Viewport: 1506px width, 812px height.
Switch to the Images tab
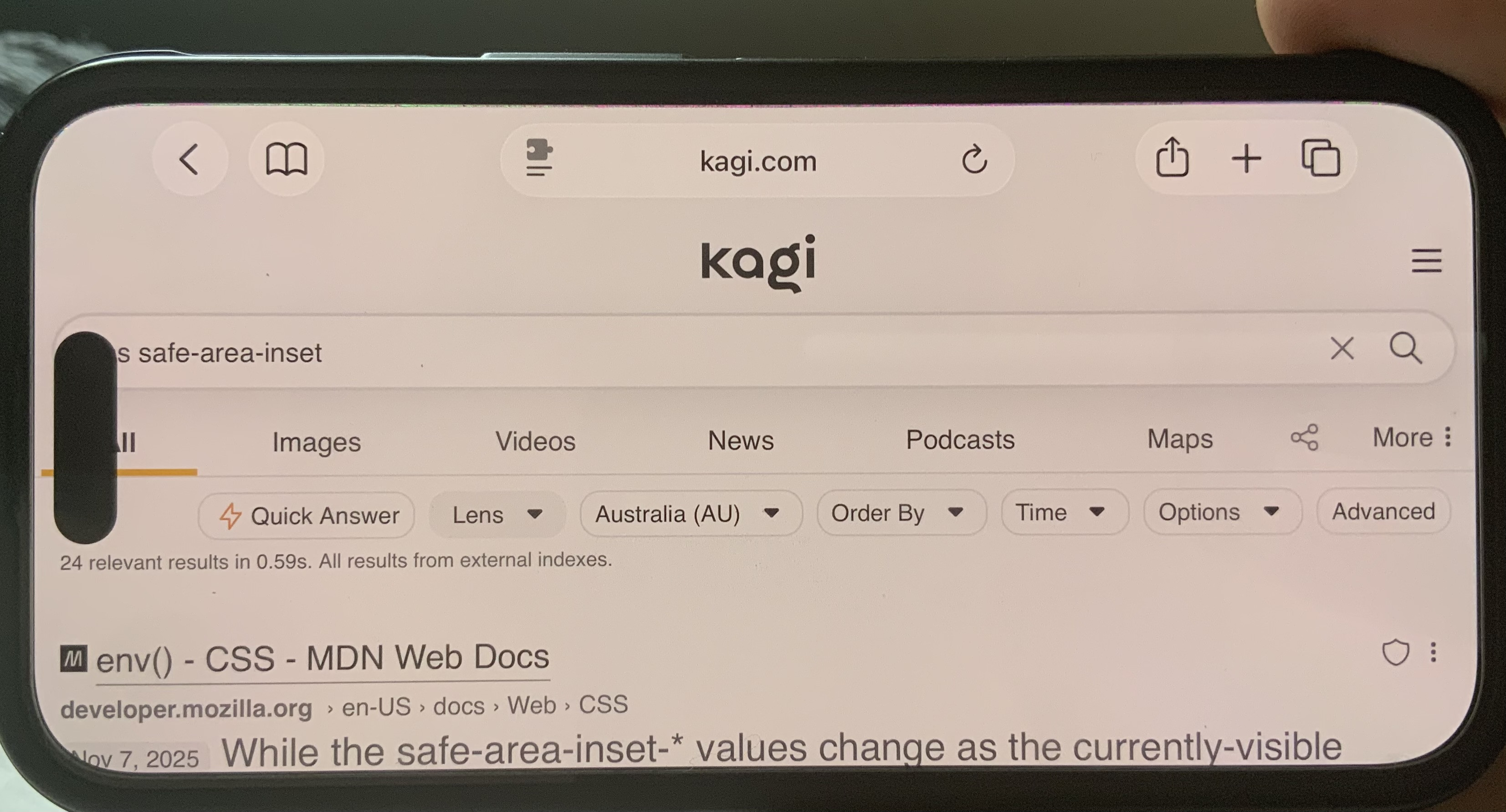point(316,442)
